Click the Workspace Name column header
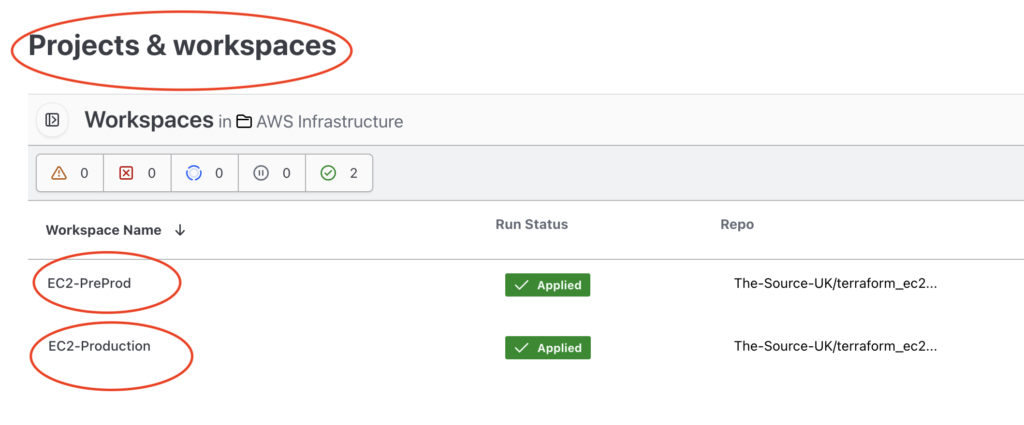 coord(103,230)
